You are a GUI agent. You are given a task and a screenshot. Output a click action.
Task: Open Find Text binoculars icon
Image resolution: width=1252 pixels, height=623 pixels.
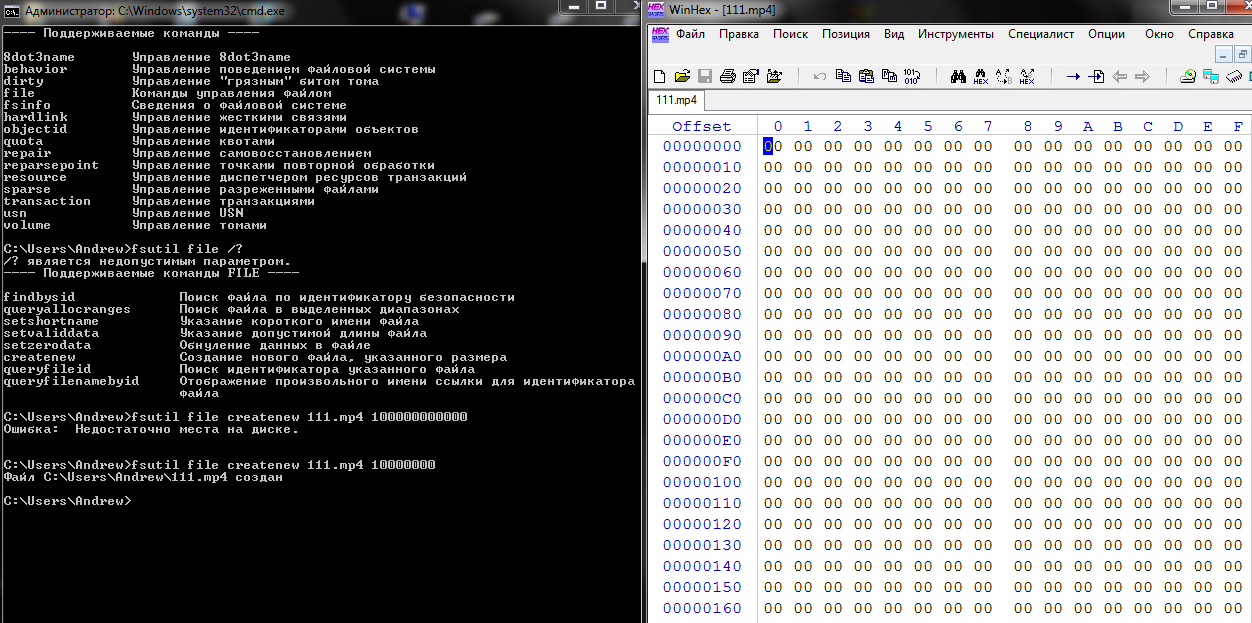pos(958,76)
